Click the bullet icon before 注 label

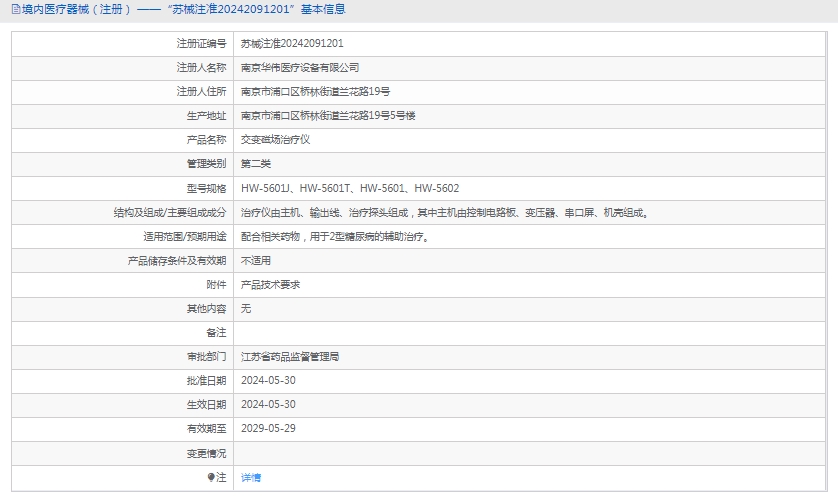click(x=211, y=477)
